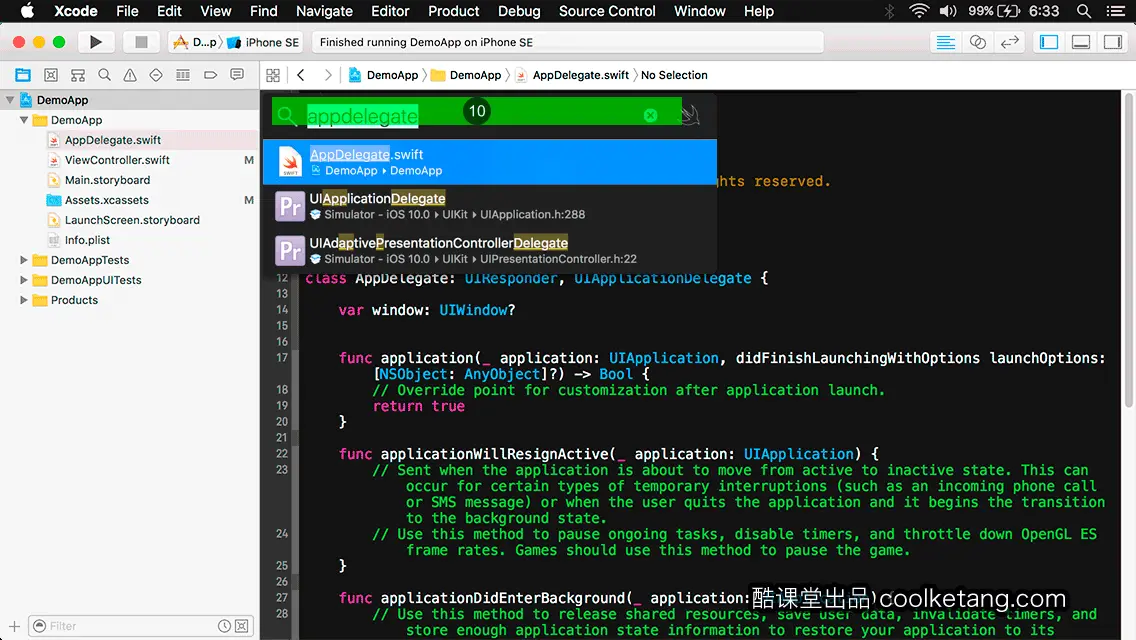1136x640 pixels.
Task: Run the app with the Play button
Action: pos(96,42)
